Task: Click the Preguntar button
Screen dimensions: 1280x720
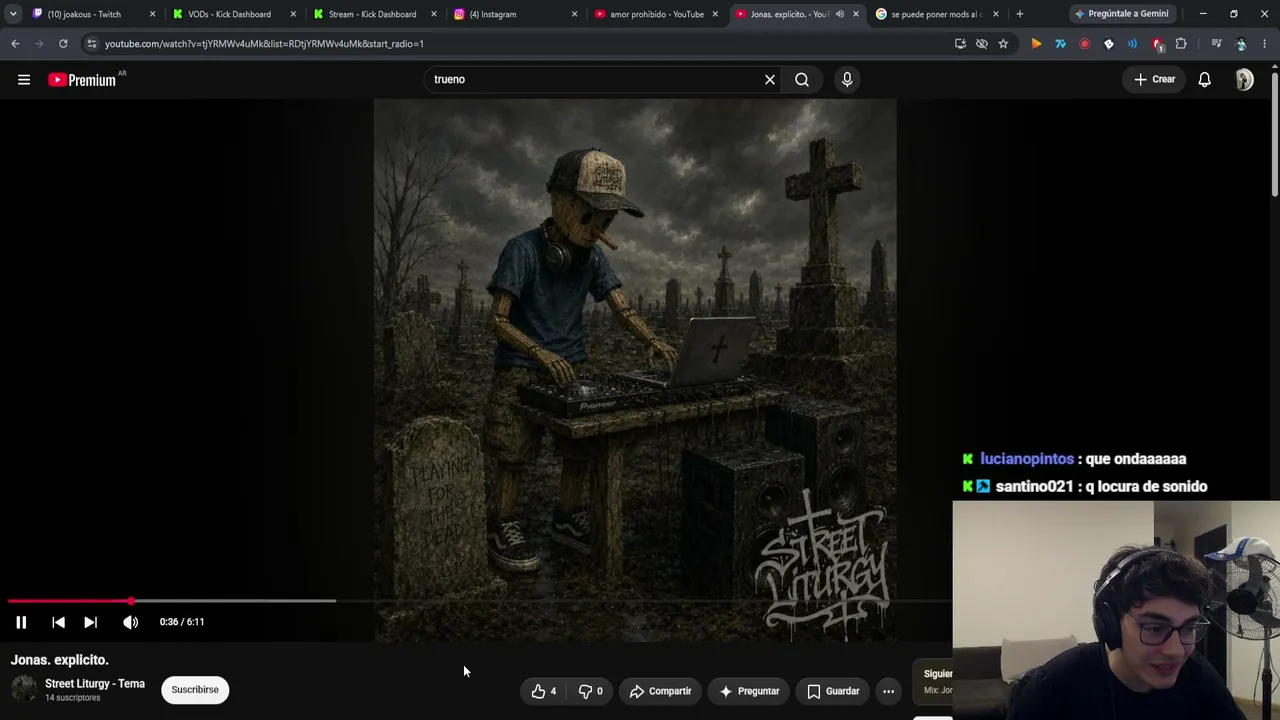Action: (749, 691)
